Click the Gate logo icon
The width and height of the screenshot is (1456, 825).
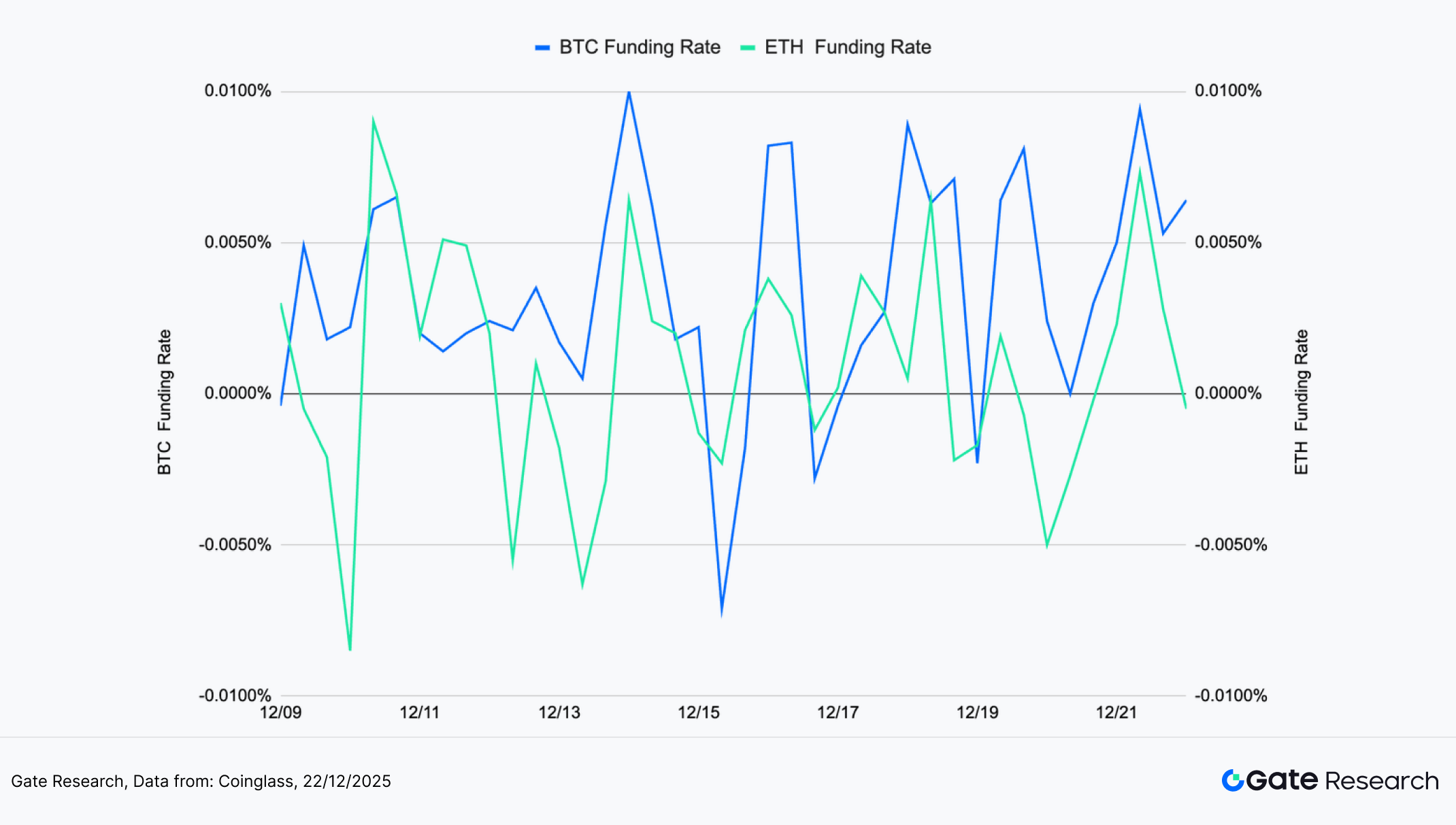click(x=1233, y=780)
